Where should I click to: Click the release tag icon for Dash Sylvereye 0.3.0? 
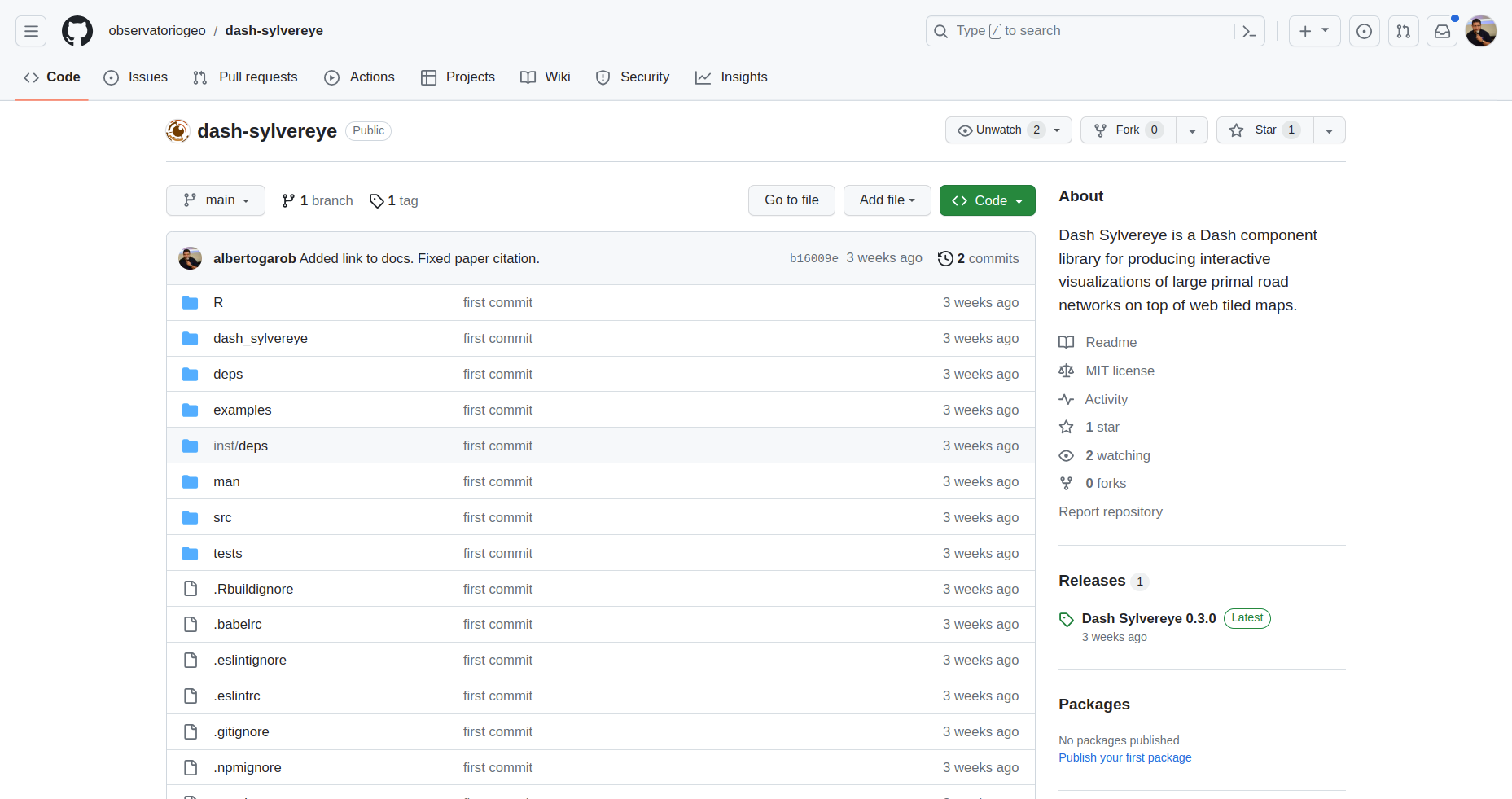click(x=1067, y=620)
